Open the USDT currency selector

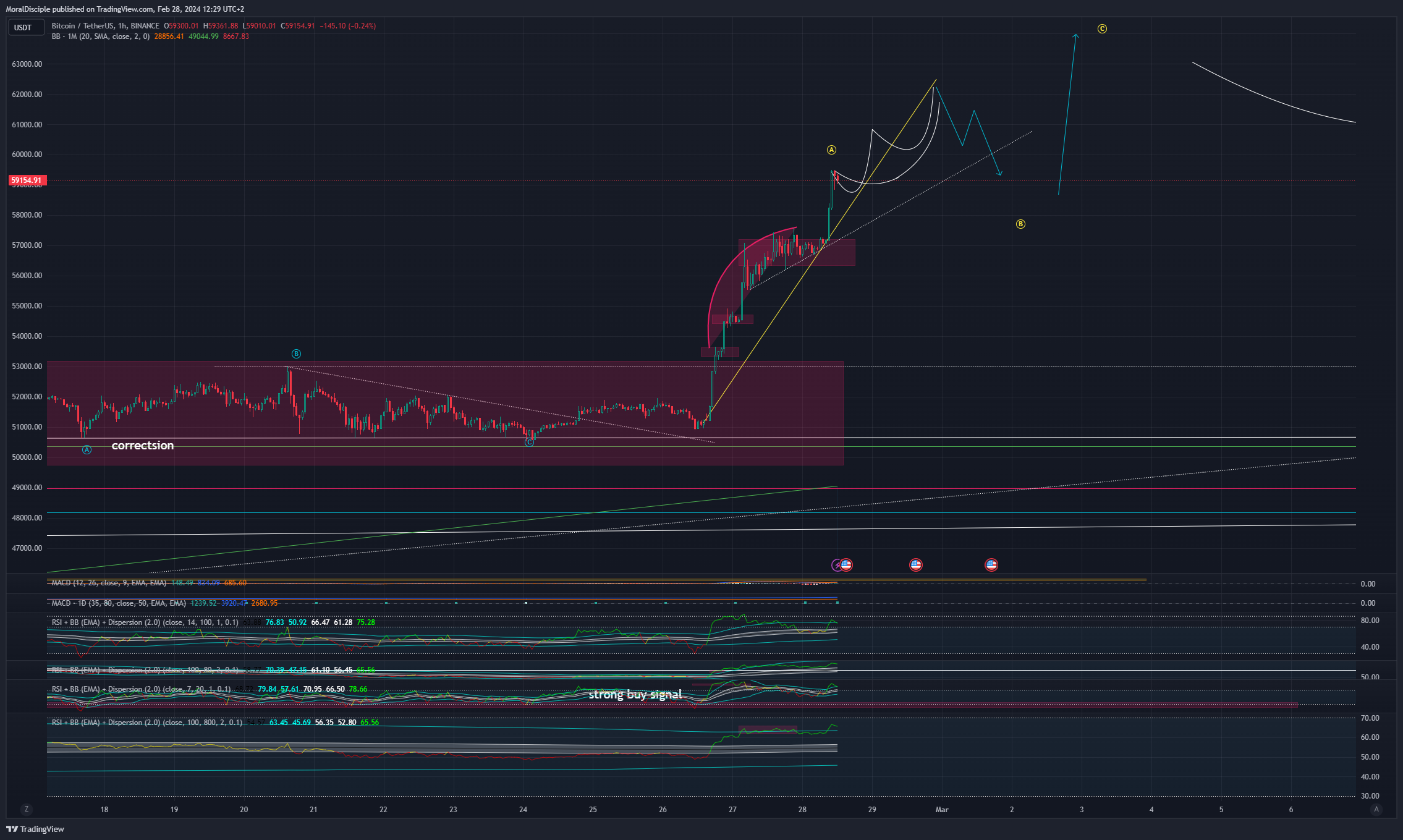pos(26,28)
